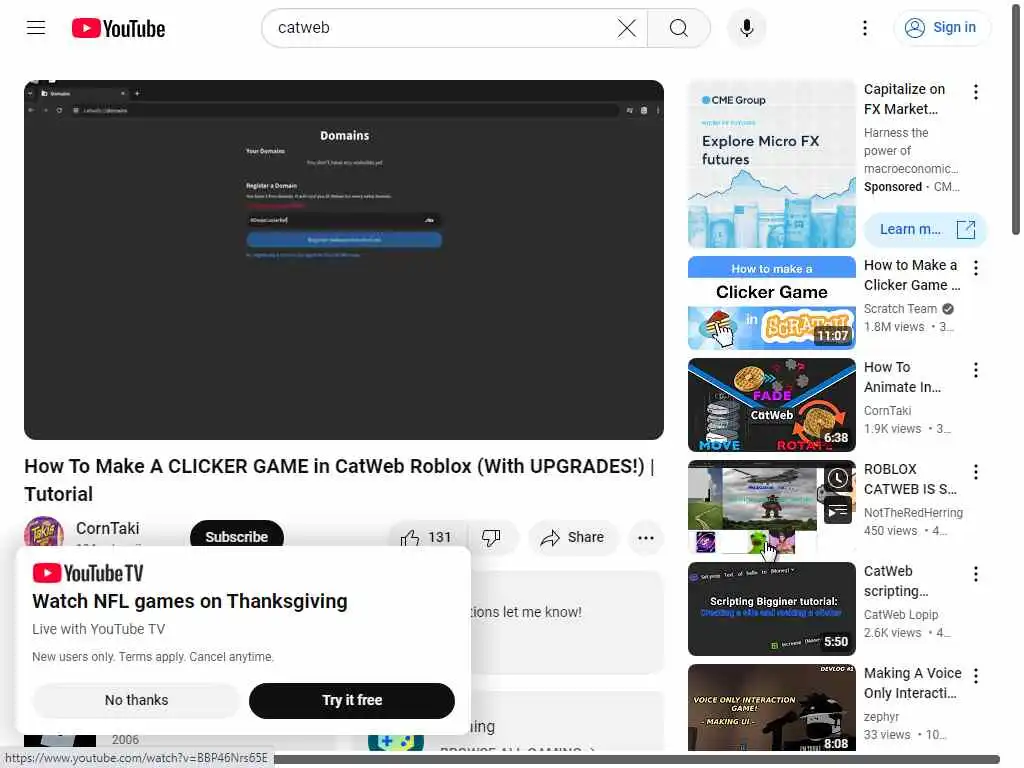
Task: Open options for the Capitalize on FX Market ad
Action: point(976,92)
